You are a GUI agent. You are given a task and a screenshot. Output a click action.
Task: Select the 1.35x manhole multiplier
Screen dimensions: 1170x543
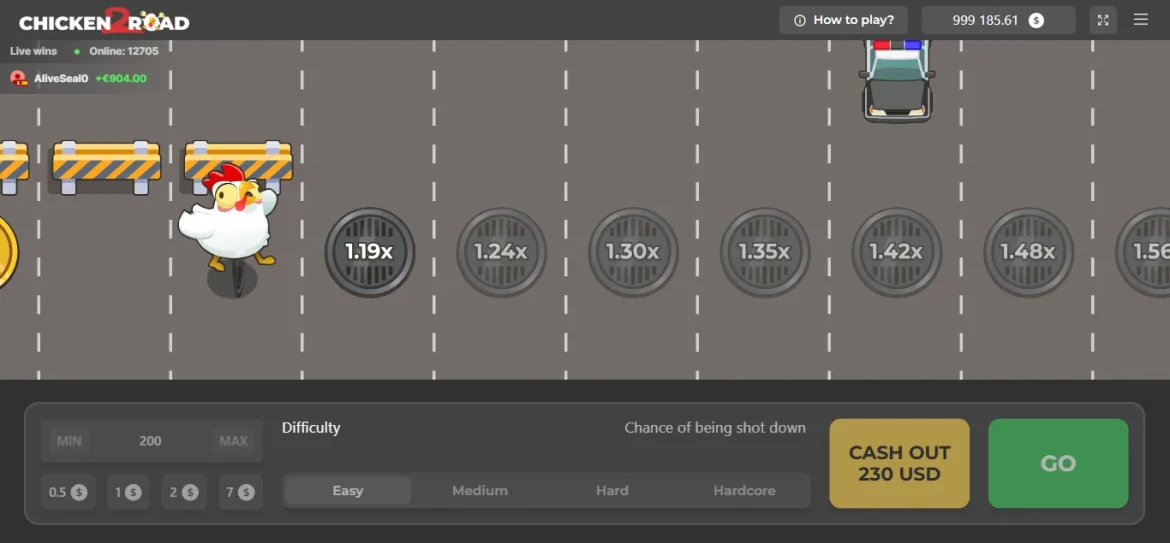coord(764,252)
